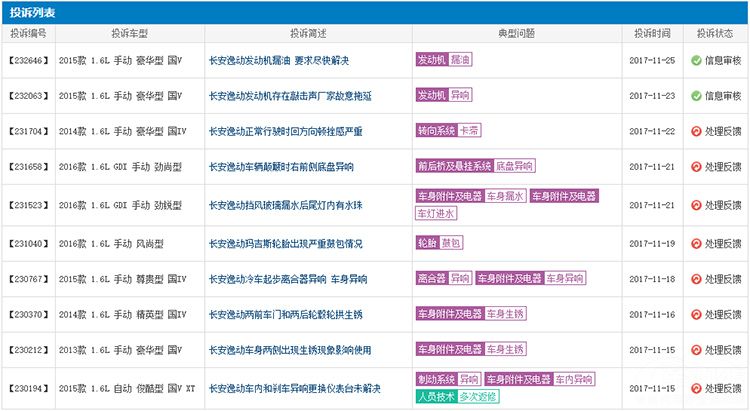The height and width of the screenshot is (411, 750).
Task: Click red status icon for complaint 231658
Action: pos(696,167)
